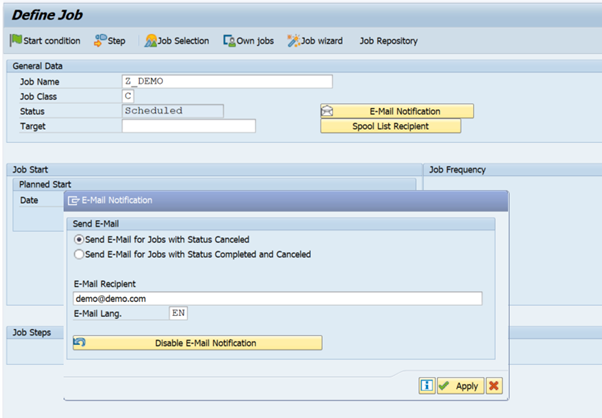The image size is (602, 418).
Task: Click the Job Class field
Action: point(128,96)
